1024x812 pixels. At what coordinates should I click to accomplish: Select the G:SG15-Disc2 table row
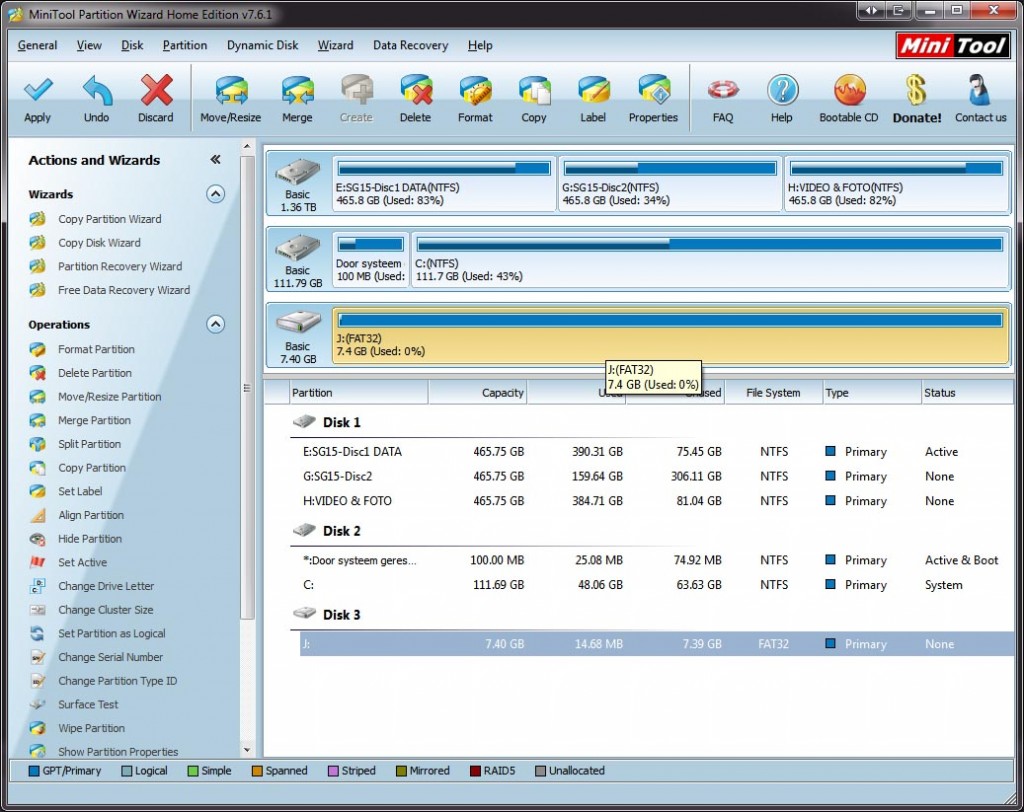[x=656, y=476]
